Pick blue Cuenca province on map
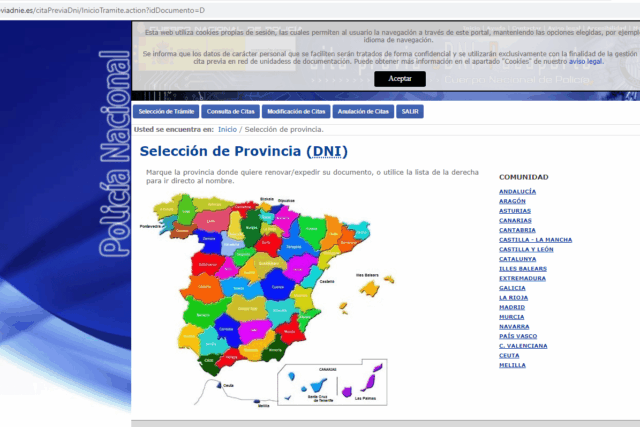Screen dimensions: 640x427 coord(277,285)
